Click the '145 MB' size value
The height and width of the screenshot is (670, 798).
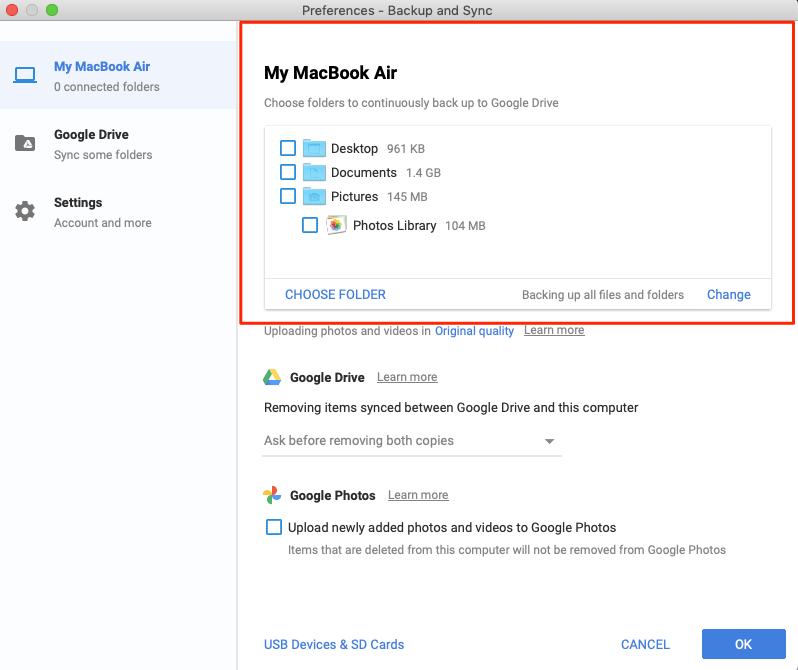[x=407, y=197]
